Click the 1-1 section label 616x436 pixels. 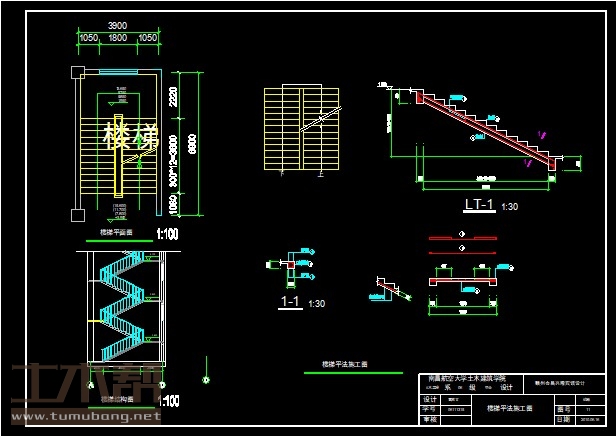(290, 300)
